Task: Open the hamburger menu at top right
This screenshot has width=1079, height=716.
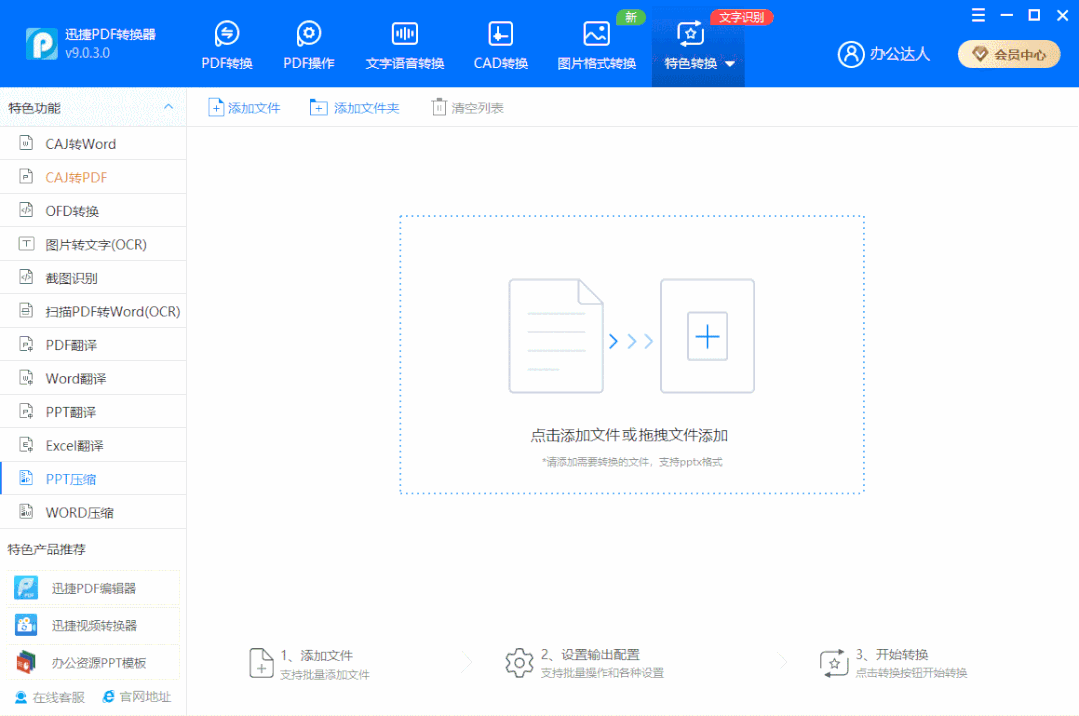Action: click(977, 15)
